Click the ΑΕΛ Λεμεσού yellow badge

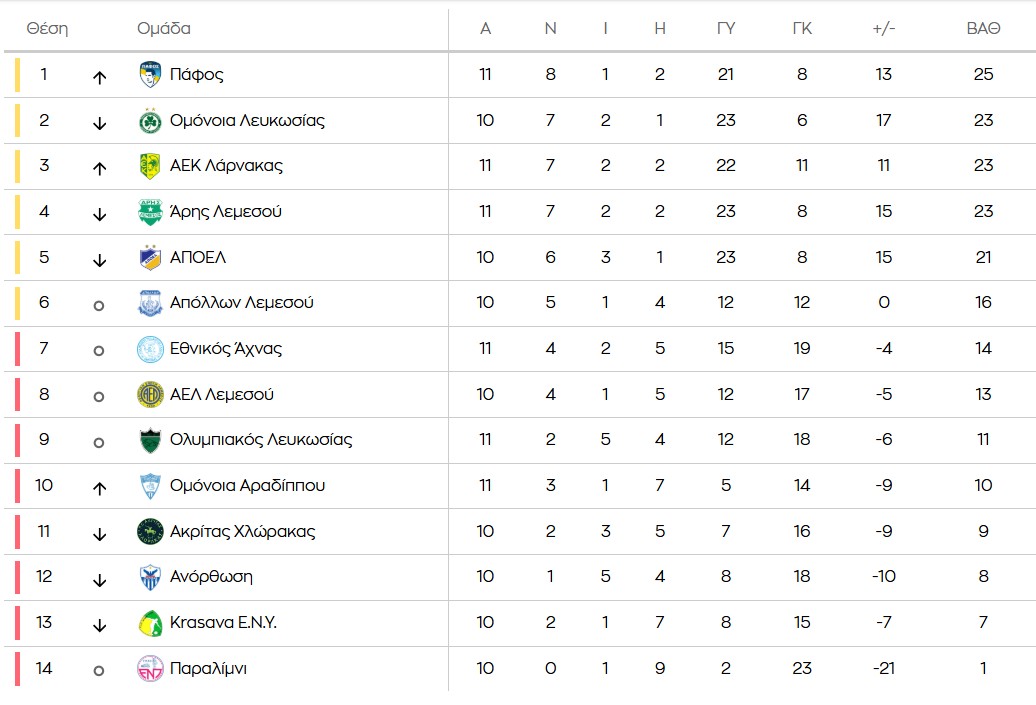[150, 394]
